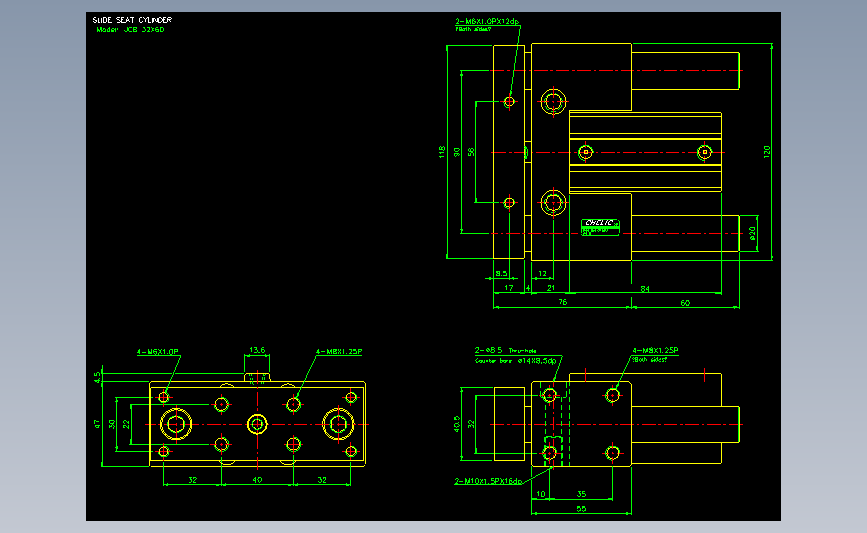Click the "30" vertical dimension text
Screen dimensions: 867x533
112,424
